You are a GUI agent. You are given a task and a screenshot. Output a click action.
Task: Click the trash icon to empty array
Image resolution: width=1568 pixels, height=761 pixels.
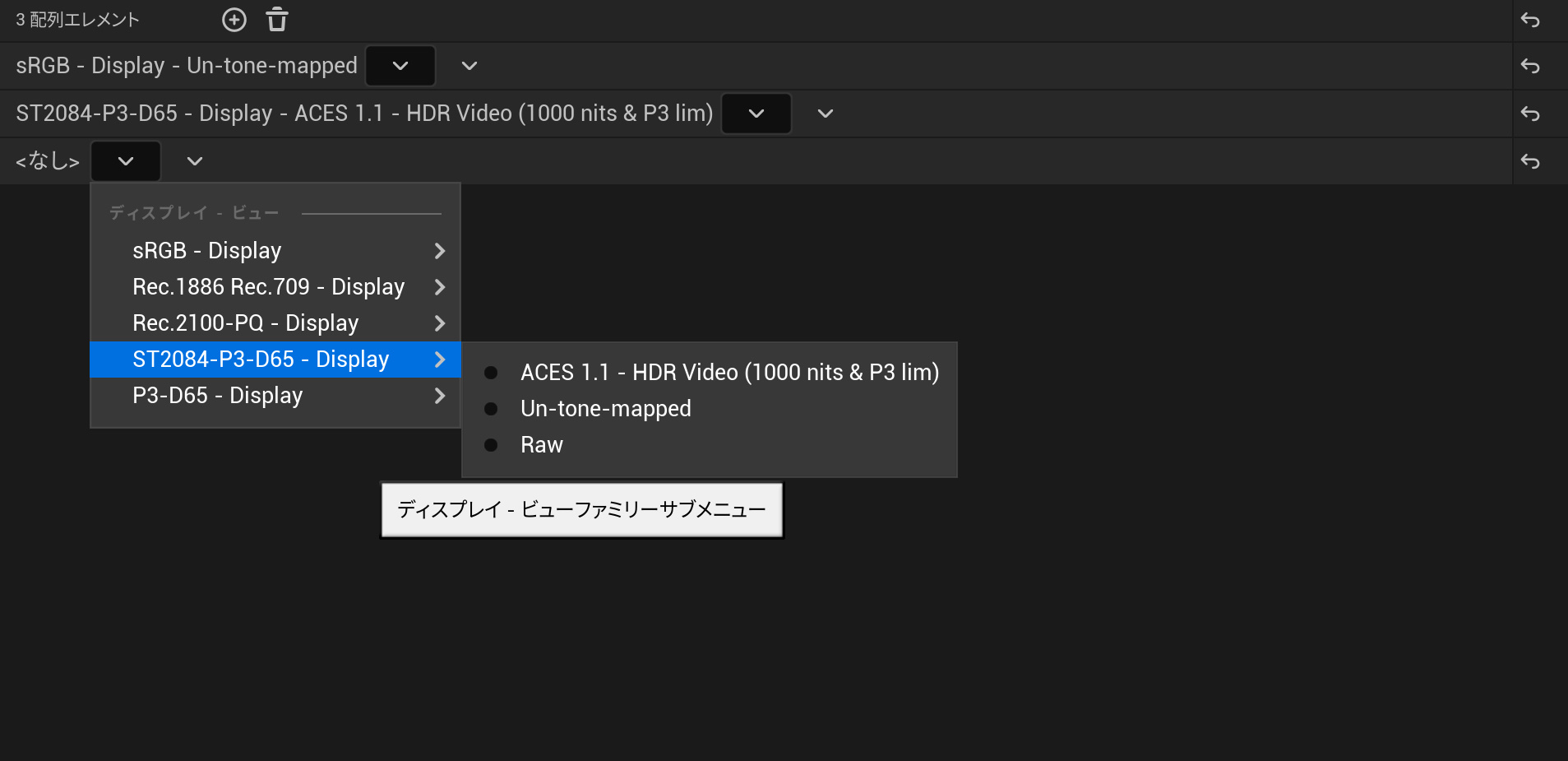pyautogui.click(x=277, y=20)
